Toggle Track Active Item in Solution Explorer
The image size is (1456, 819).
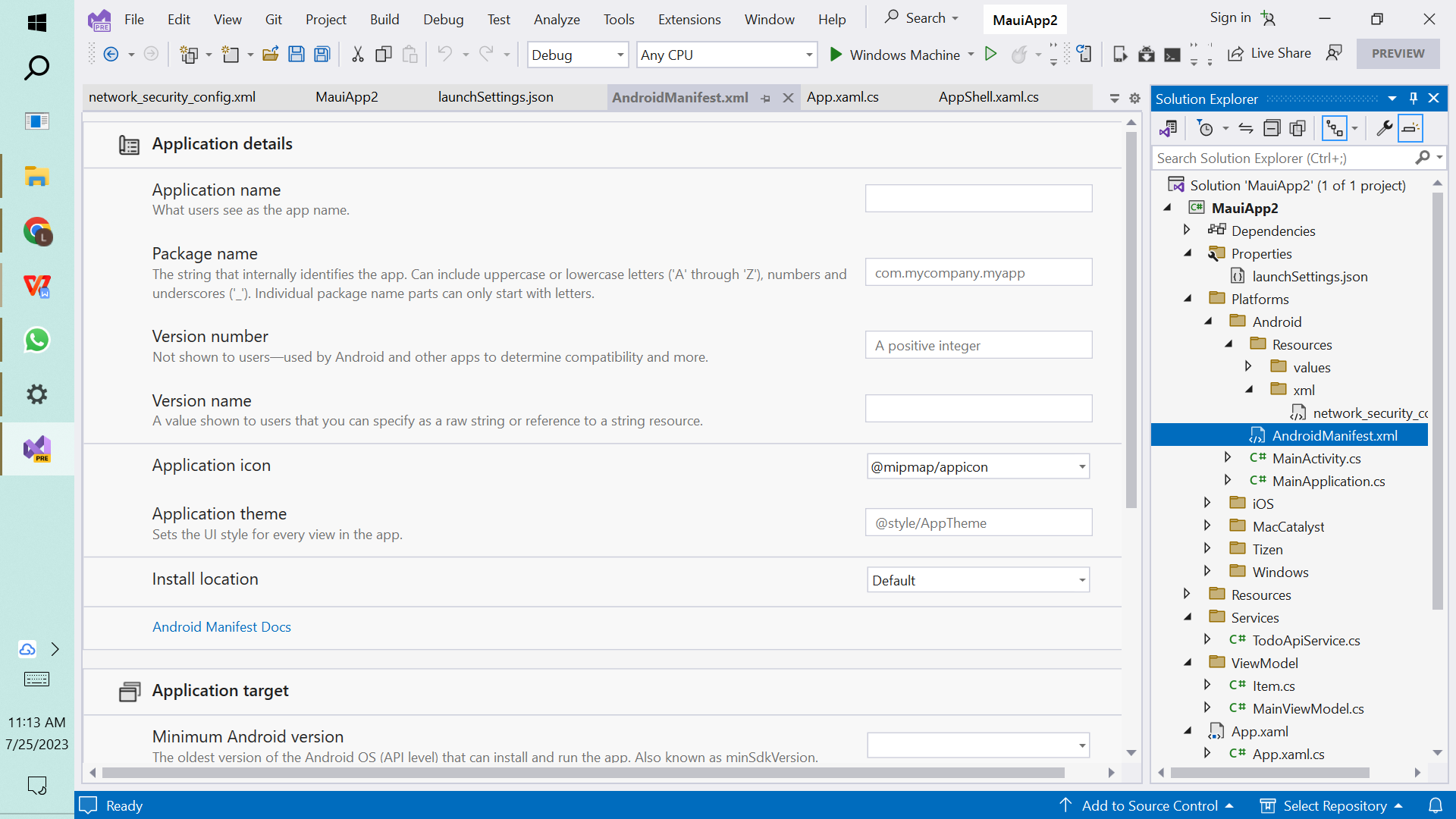click(x=1336, y=128)
